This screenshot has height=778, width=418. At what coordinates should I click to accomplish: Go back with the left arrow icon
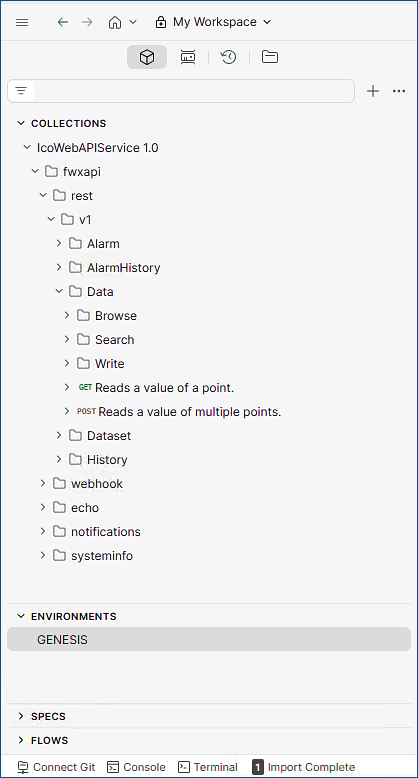tap(63, 22)
